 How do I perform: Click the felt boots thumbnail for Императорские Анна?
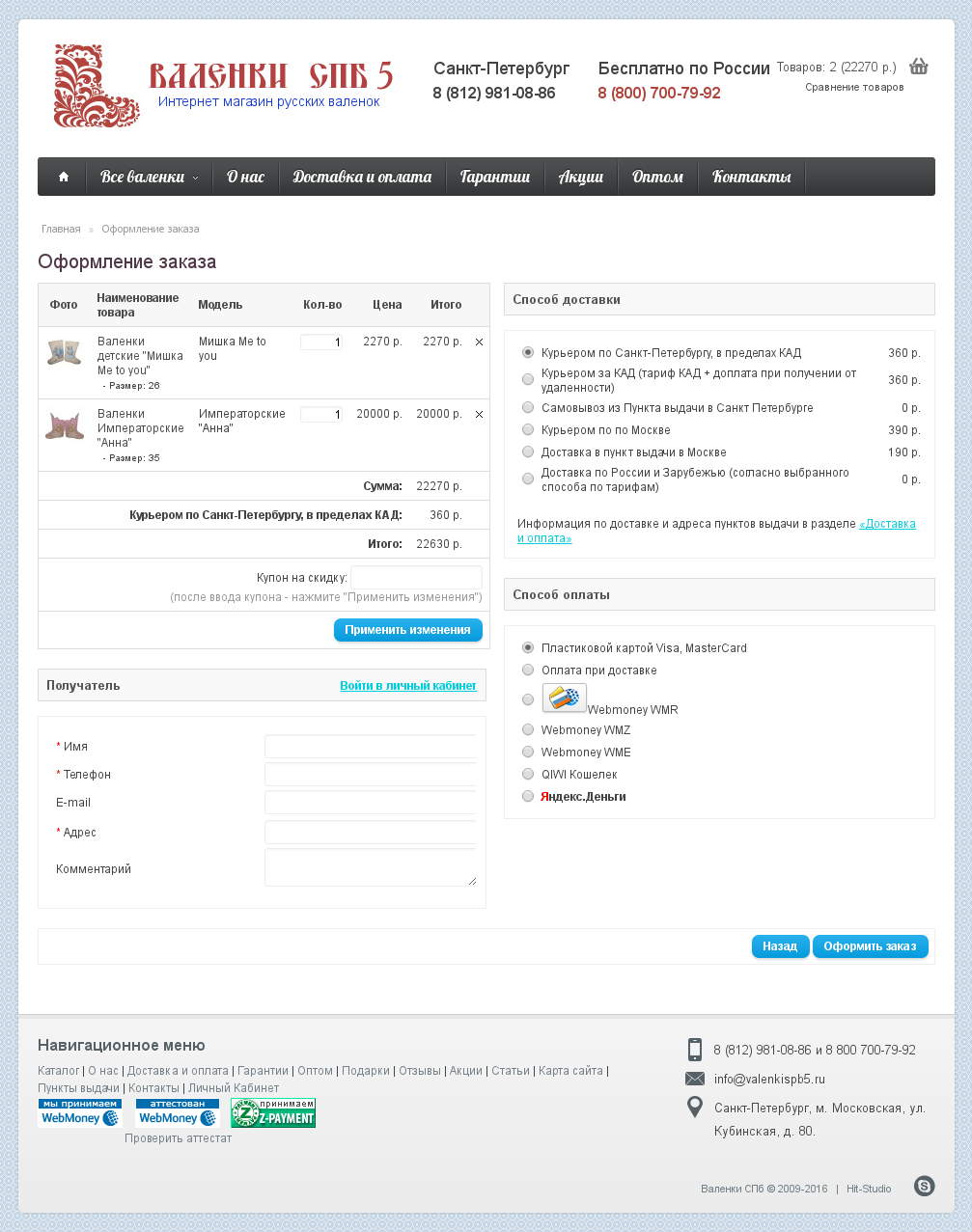click(x=65, y=424)
